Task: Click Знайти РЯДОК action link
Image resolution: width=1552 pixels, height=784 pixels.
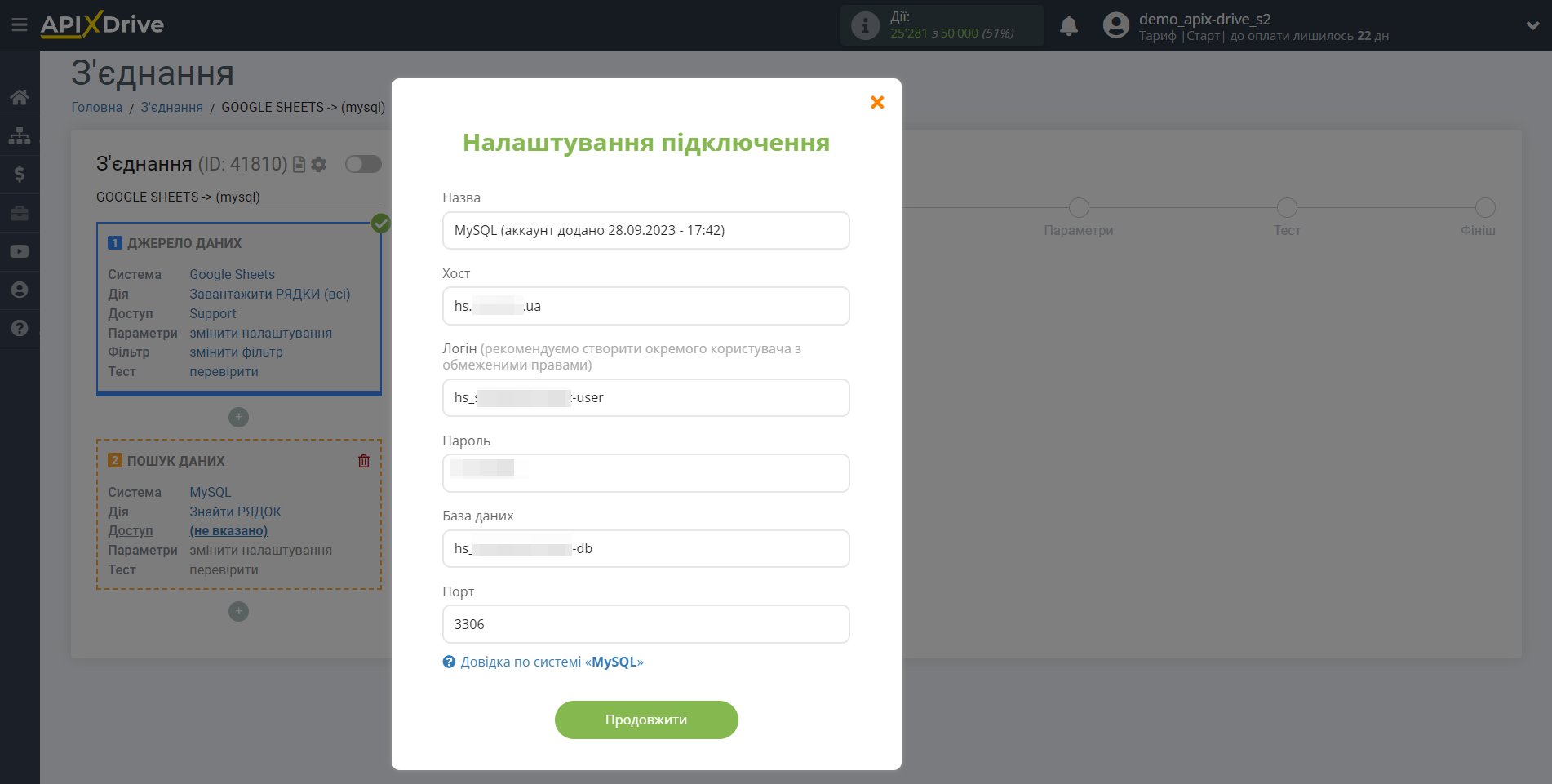Action: [235, 512]
